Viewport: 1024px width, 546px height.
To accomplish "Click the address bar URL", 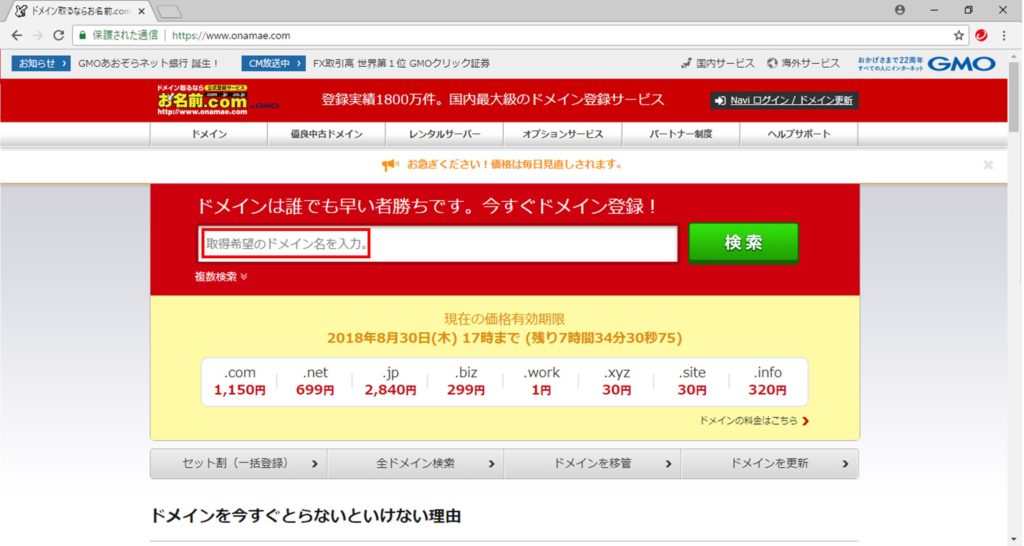I will coord(231,35).
